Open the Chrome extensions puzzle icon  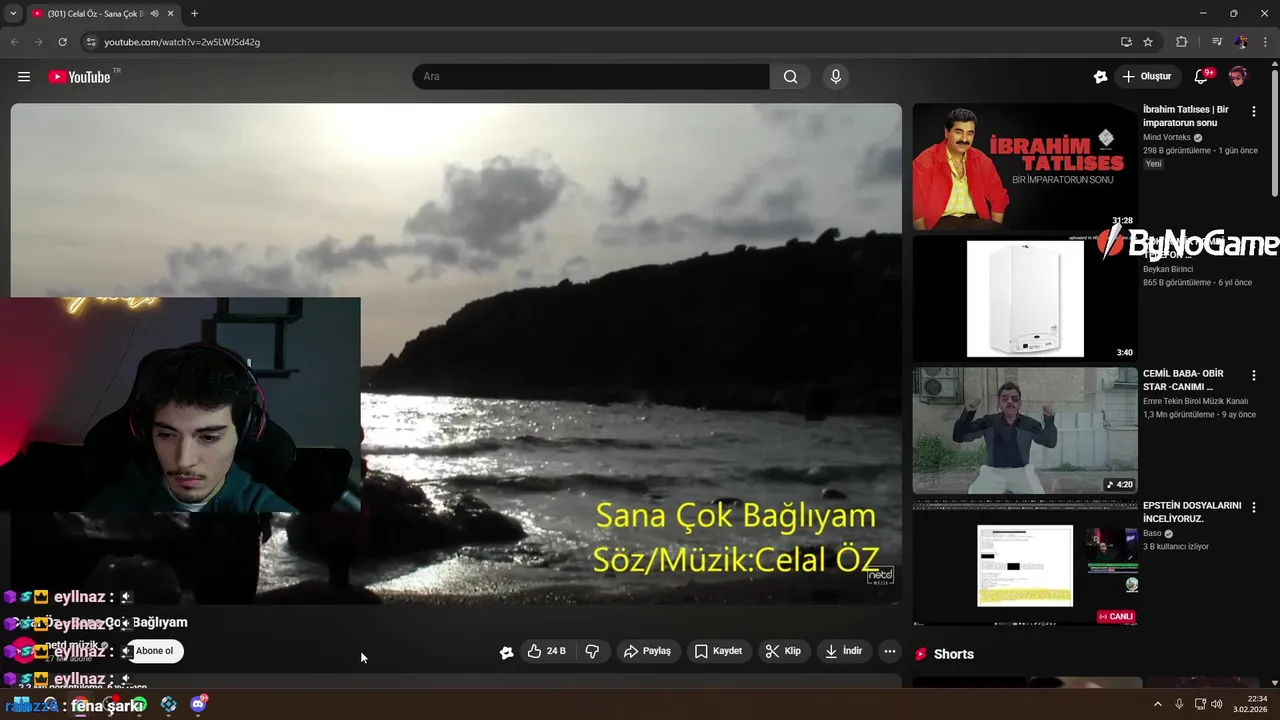point(1182,42)
